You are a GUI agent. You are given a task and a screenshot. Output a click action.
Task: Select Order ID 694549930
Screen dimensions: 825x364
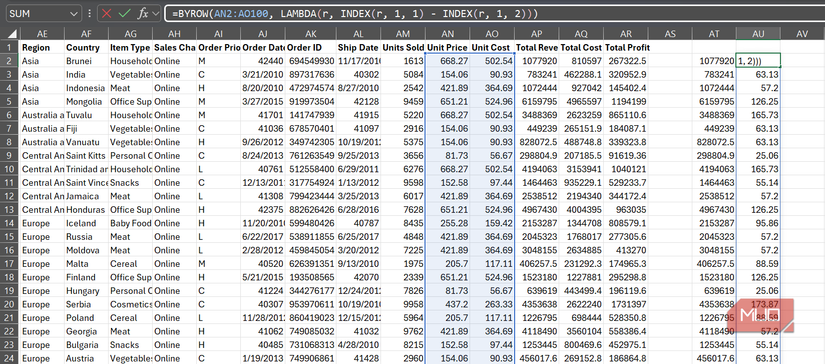click(310, 61)
